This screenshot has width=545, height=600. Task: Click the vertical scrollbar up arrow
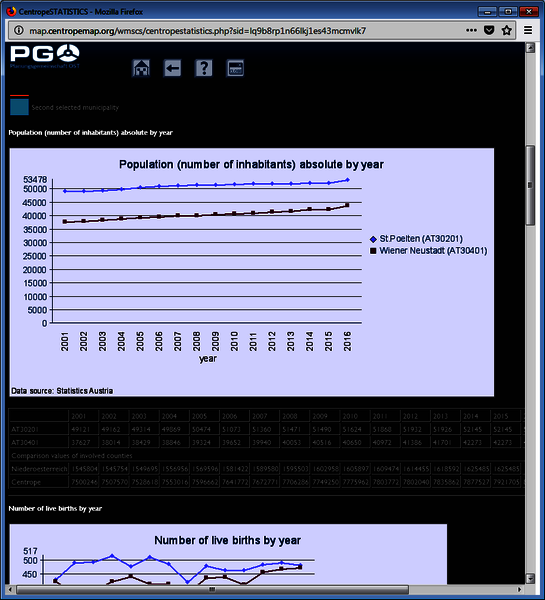pyautogui.click(x=530, y=48)
